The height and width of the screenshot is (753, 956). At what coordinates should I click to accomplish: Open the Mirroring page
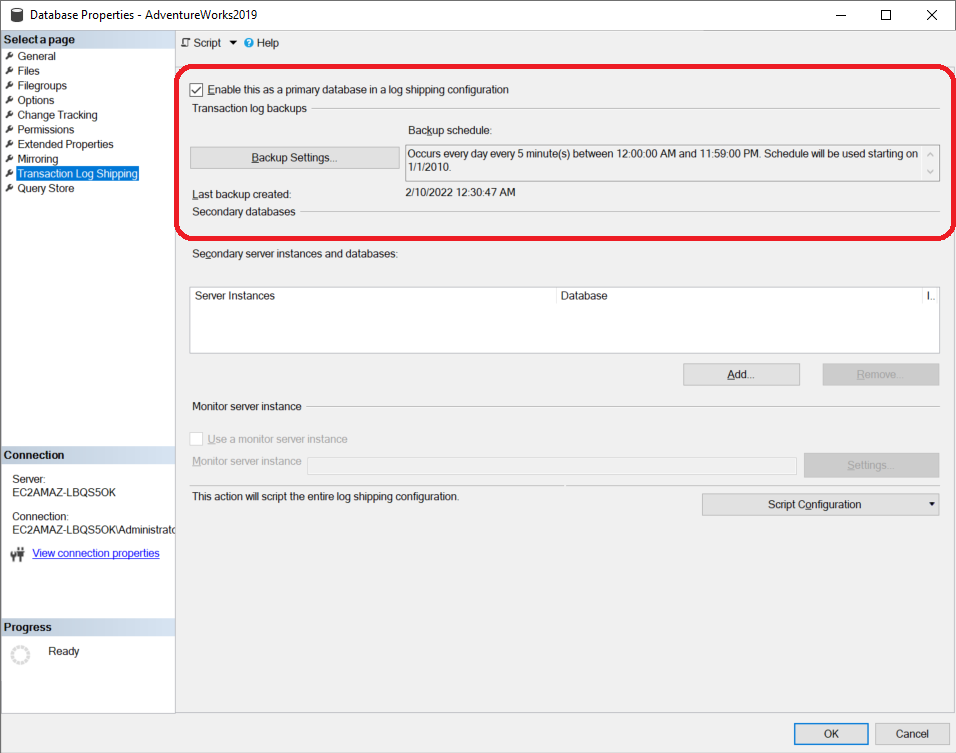[38, 159]
